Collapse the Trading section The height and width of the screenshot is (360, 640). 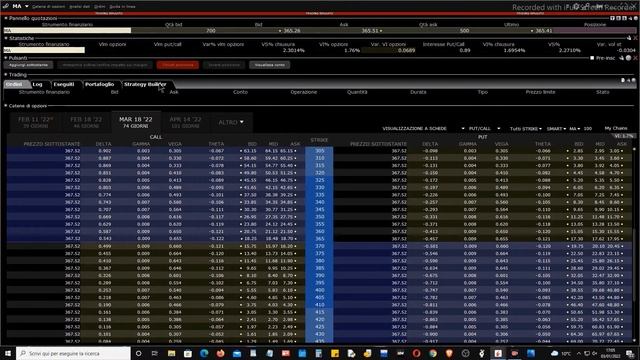[x=6, y=75]
